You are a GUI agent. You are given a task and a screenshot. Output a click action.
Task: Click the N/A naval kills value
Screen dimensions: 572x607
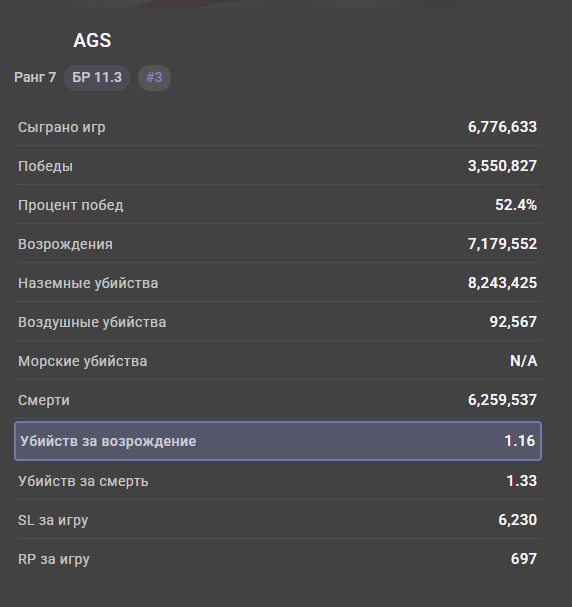[x=523, y=361]
